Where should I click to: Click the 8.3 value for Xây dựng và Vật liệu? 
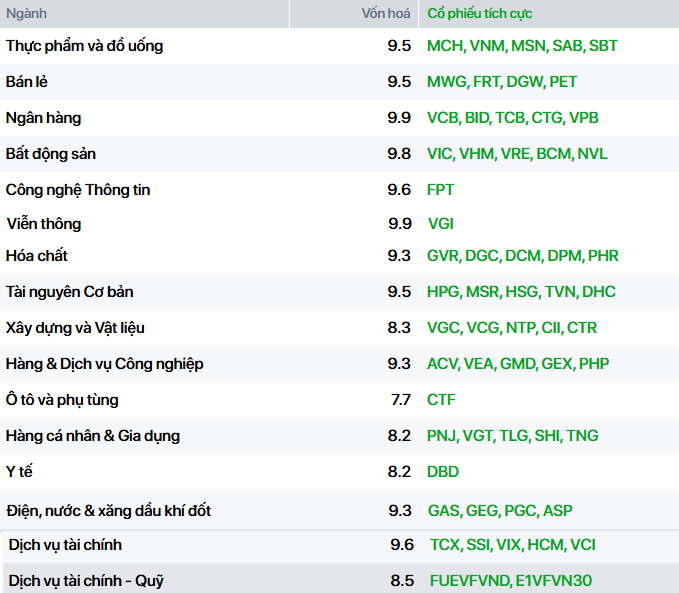pos(399,327)
